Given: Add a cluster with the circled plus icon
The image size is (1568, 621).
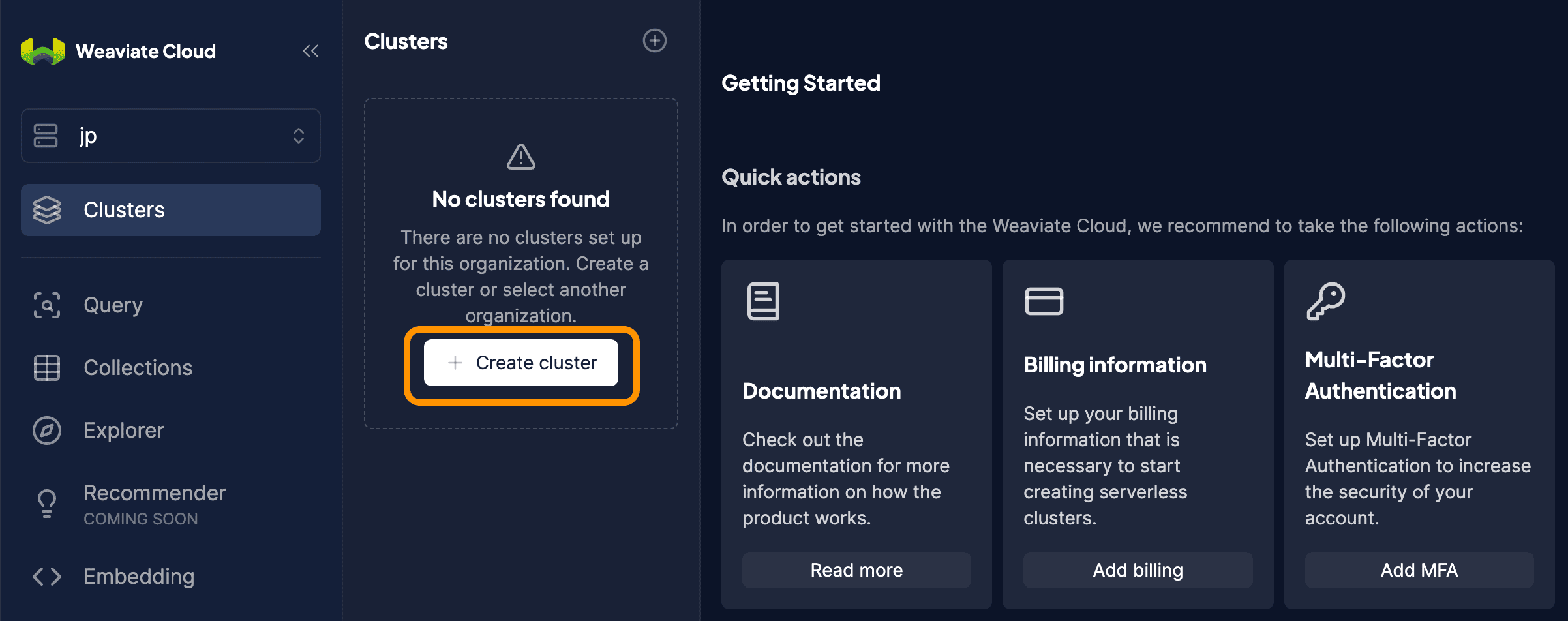Looking at the screenshot, I should 655,40.
